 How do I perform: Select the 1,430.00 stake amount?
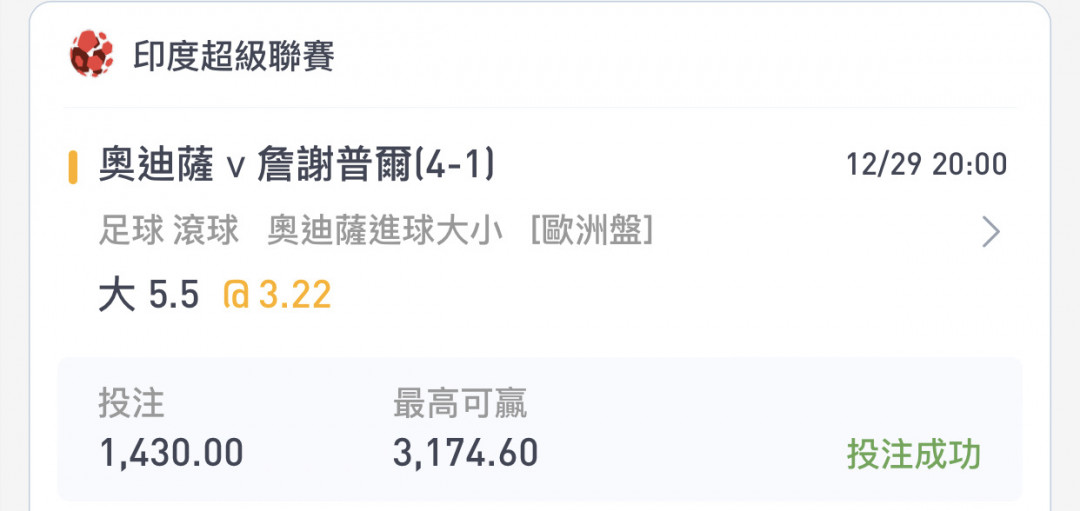pyautogui.click(x=171, y=453)
